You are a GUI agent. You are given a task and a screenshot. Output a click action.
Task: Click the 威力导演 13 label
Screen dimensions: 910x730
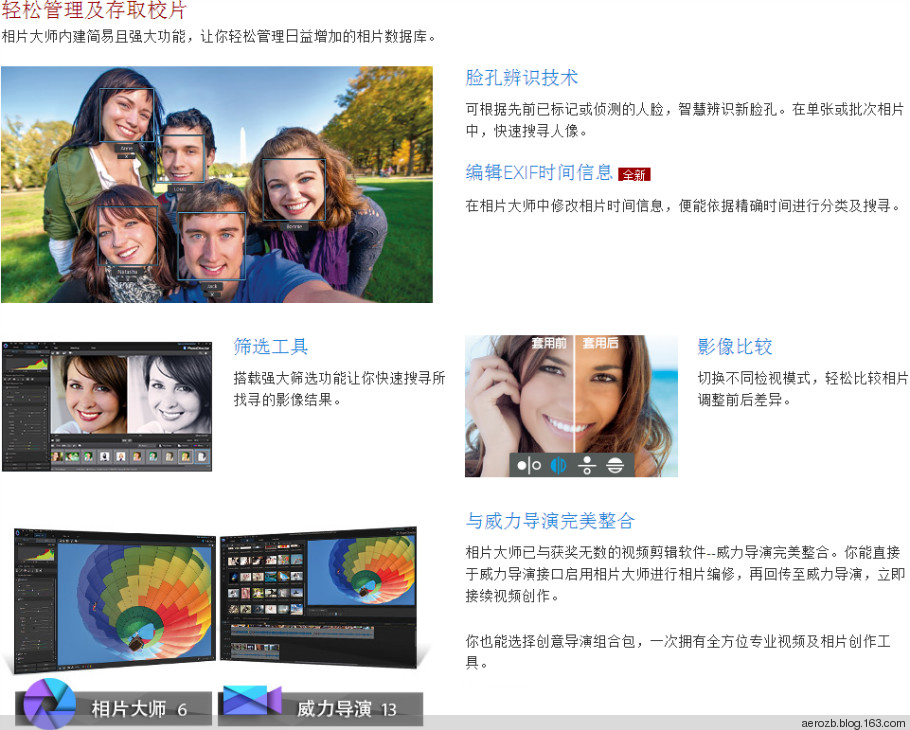346,709
